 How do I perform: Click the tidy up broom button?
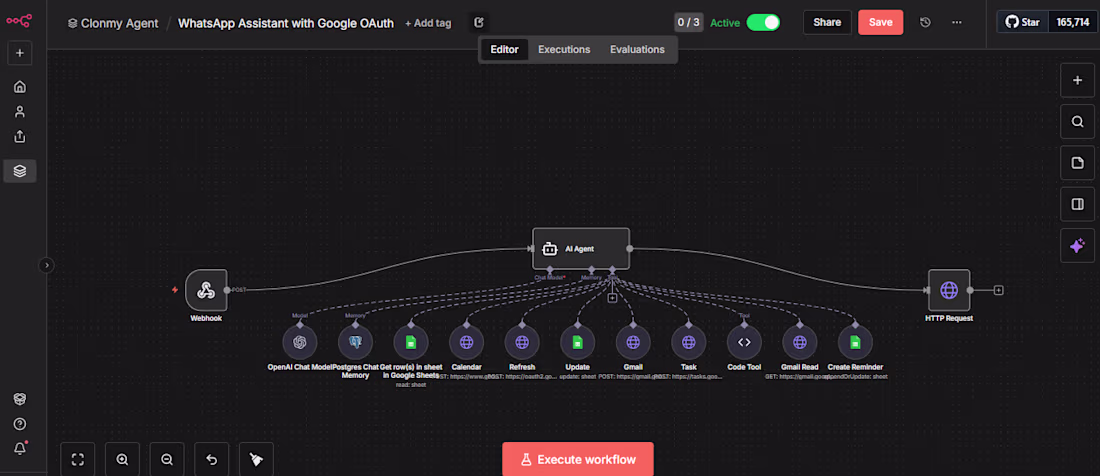click(256, 459)
